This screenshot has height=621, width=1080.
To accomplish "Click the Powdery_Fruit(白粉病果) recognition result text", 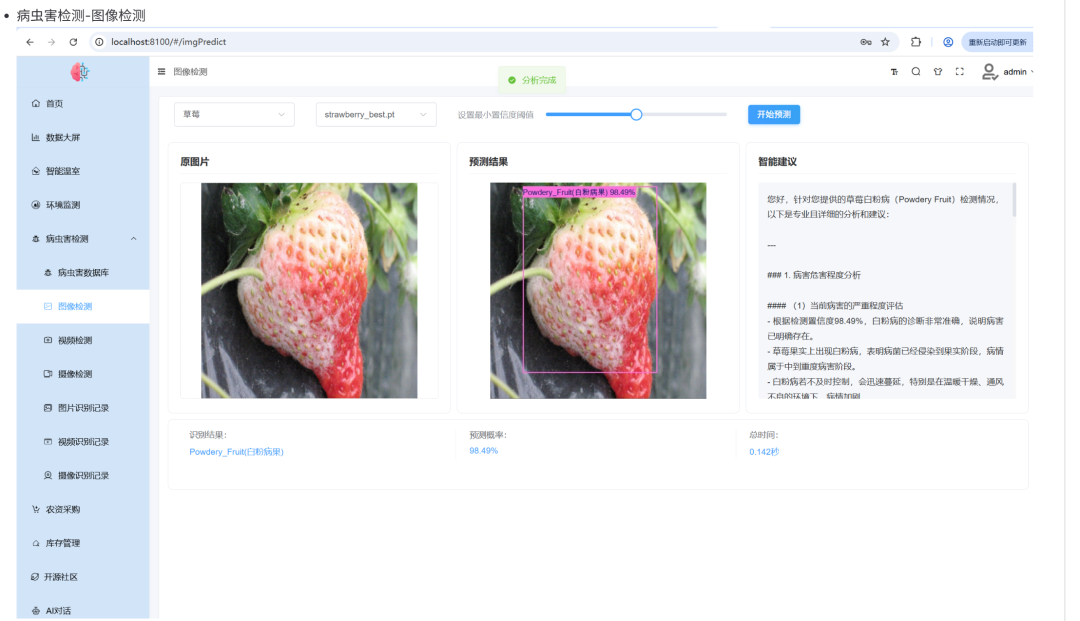I will (236, 452).
